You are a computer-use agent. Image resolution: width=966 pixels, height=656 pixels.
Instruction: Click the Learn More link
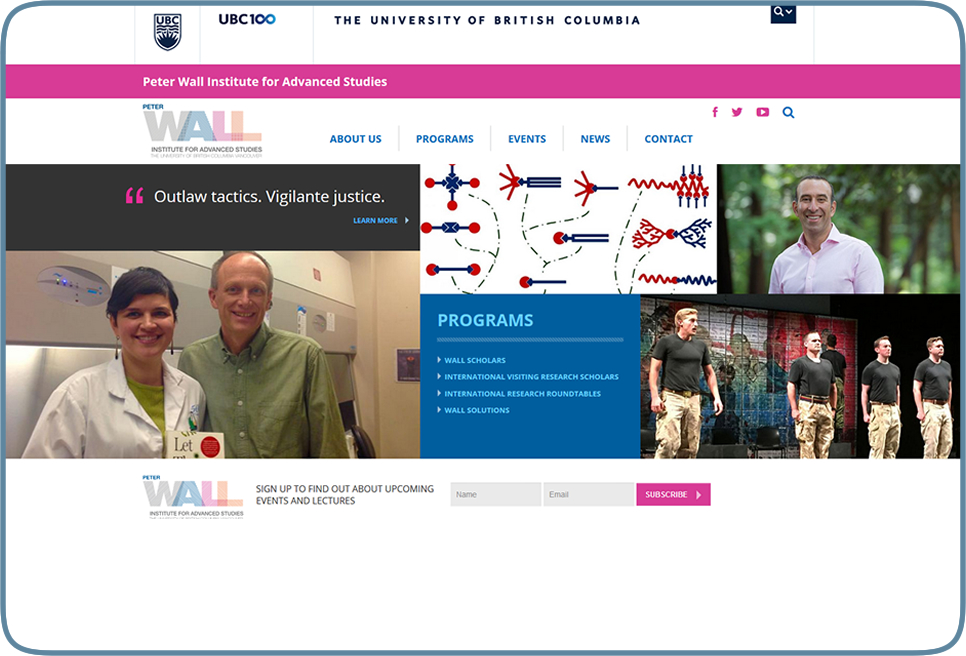coord(375,221)
